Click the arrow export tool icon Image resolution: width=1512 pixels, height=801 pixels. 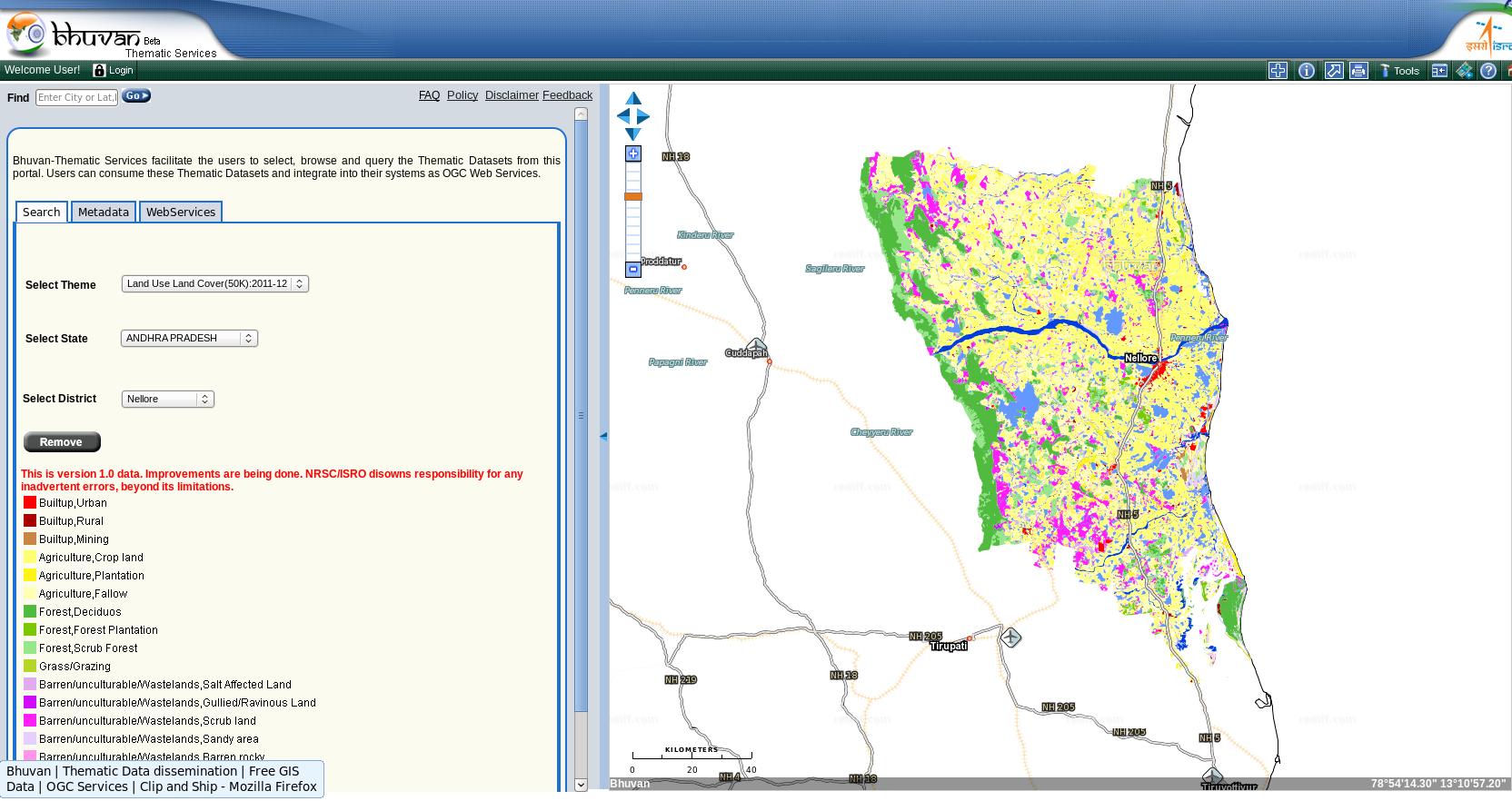1333,70
